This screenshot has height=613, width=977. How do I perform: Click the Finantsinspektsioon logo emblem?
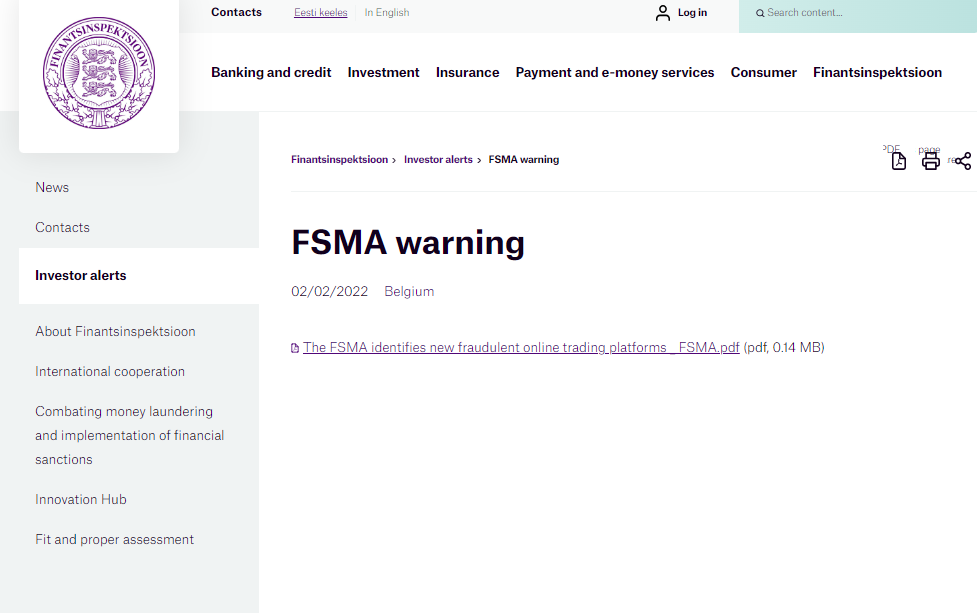[99, 73]
